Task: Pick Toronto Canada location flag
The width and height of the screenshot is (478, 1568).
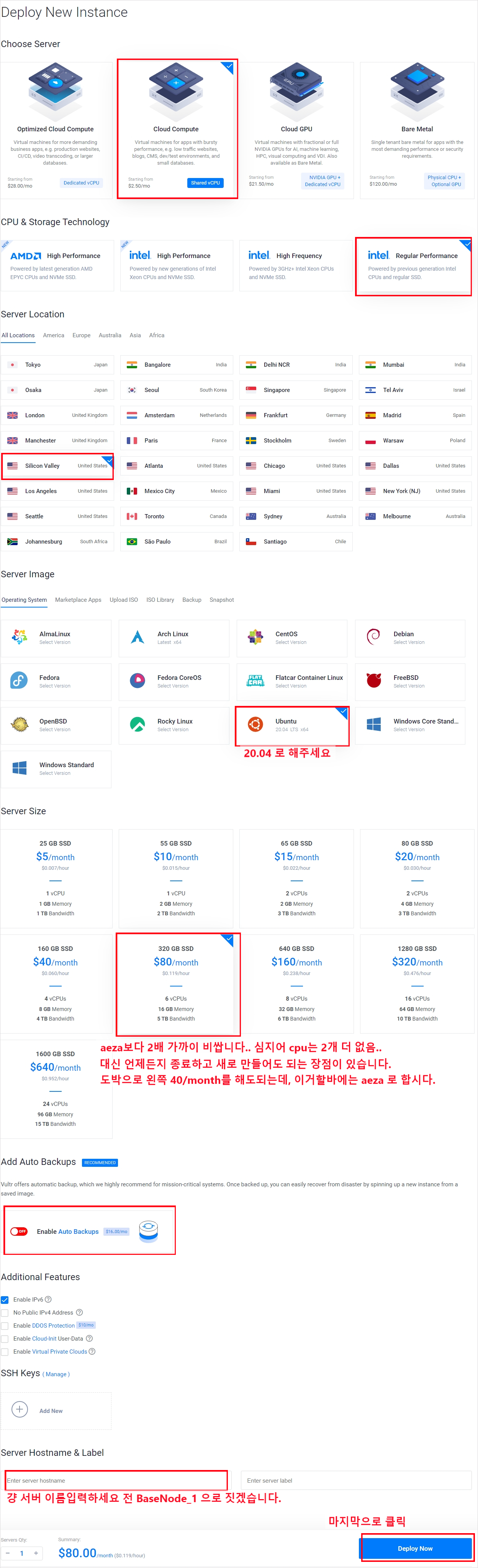Action: 131,516
